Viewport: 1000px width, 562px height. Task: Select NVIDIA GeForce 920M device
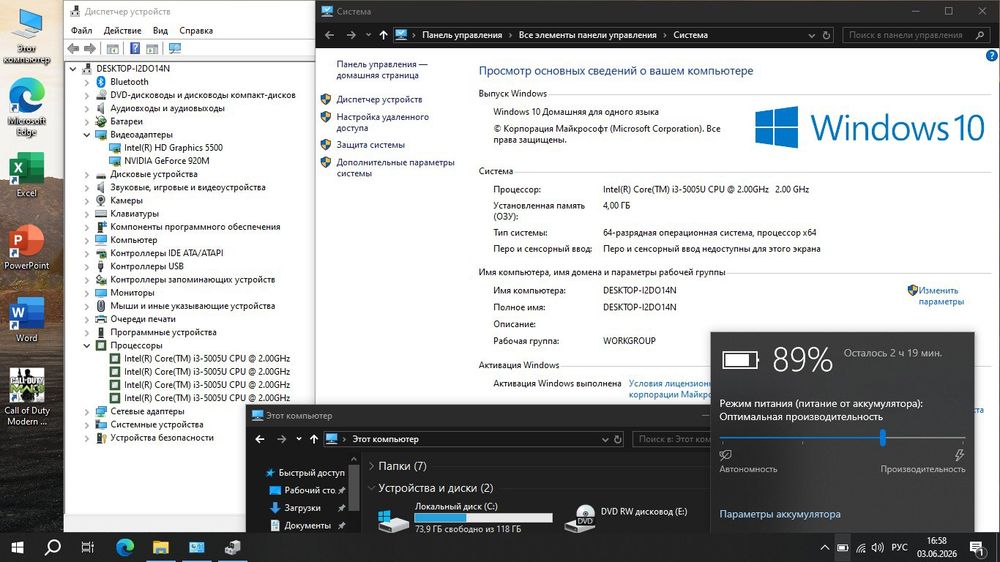pos(166,161)
